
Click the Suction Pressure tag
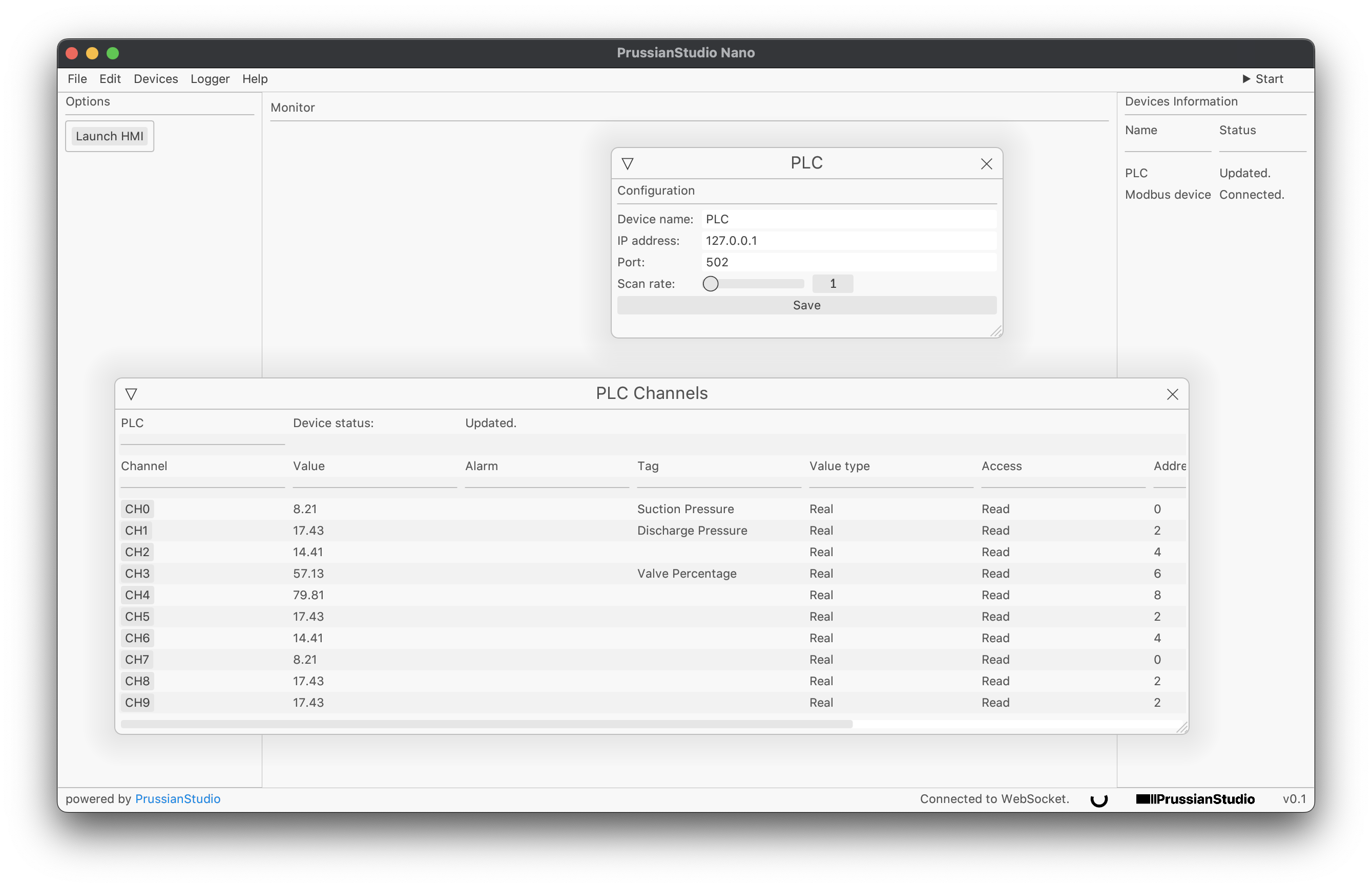pos(685,509)
